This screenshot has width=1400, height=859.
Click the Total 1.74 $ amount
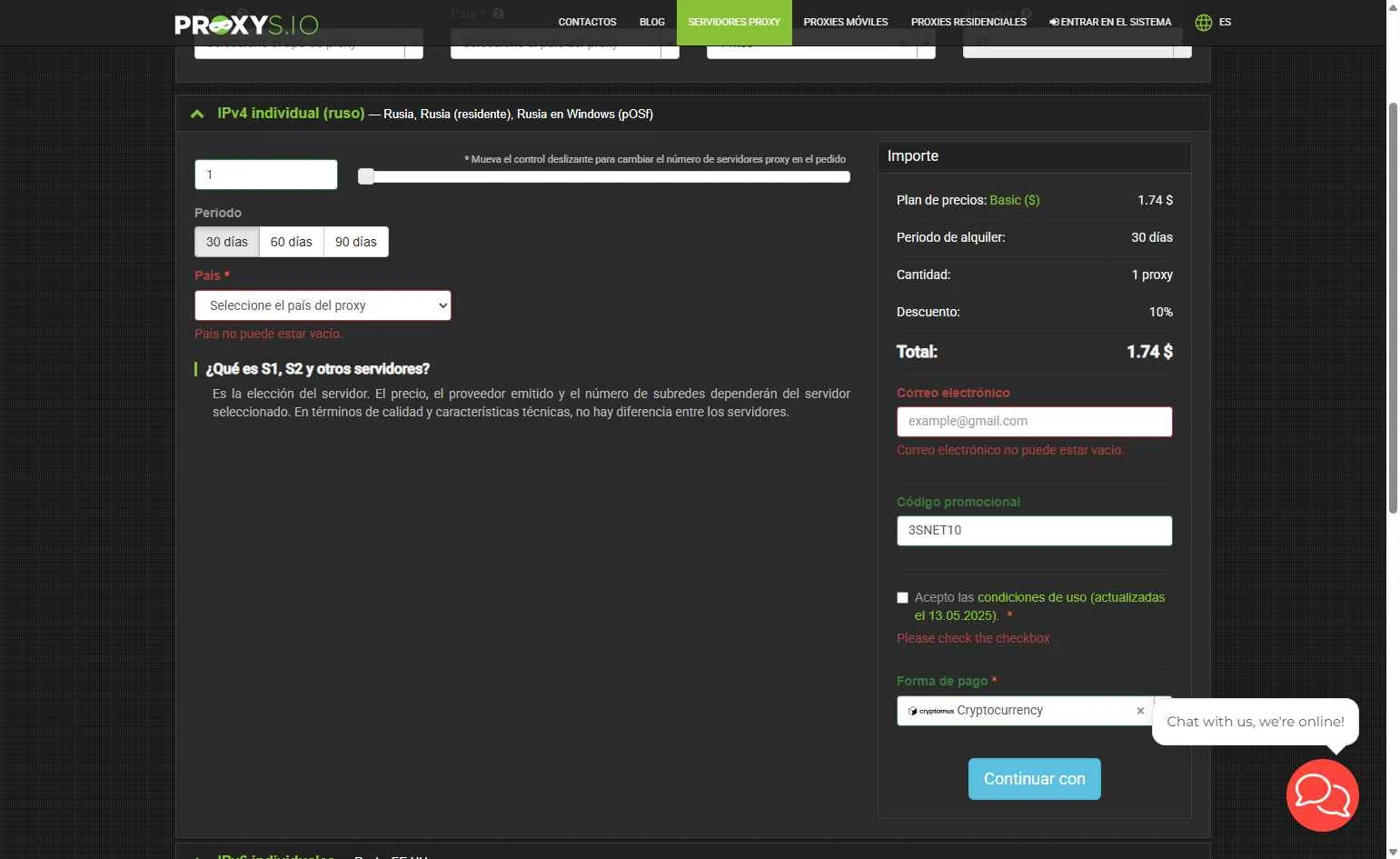pyautogui.click(x=1149, y=352)
